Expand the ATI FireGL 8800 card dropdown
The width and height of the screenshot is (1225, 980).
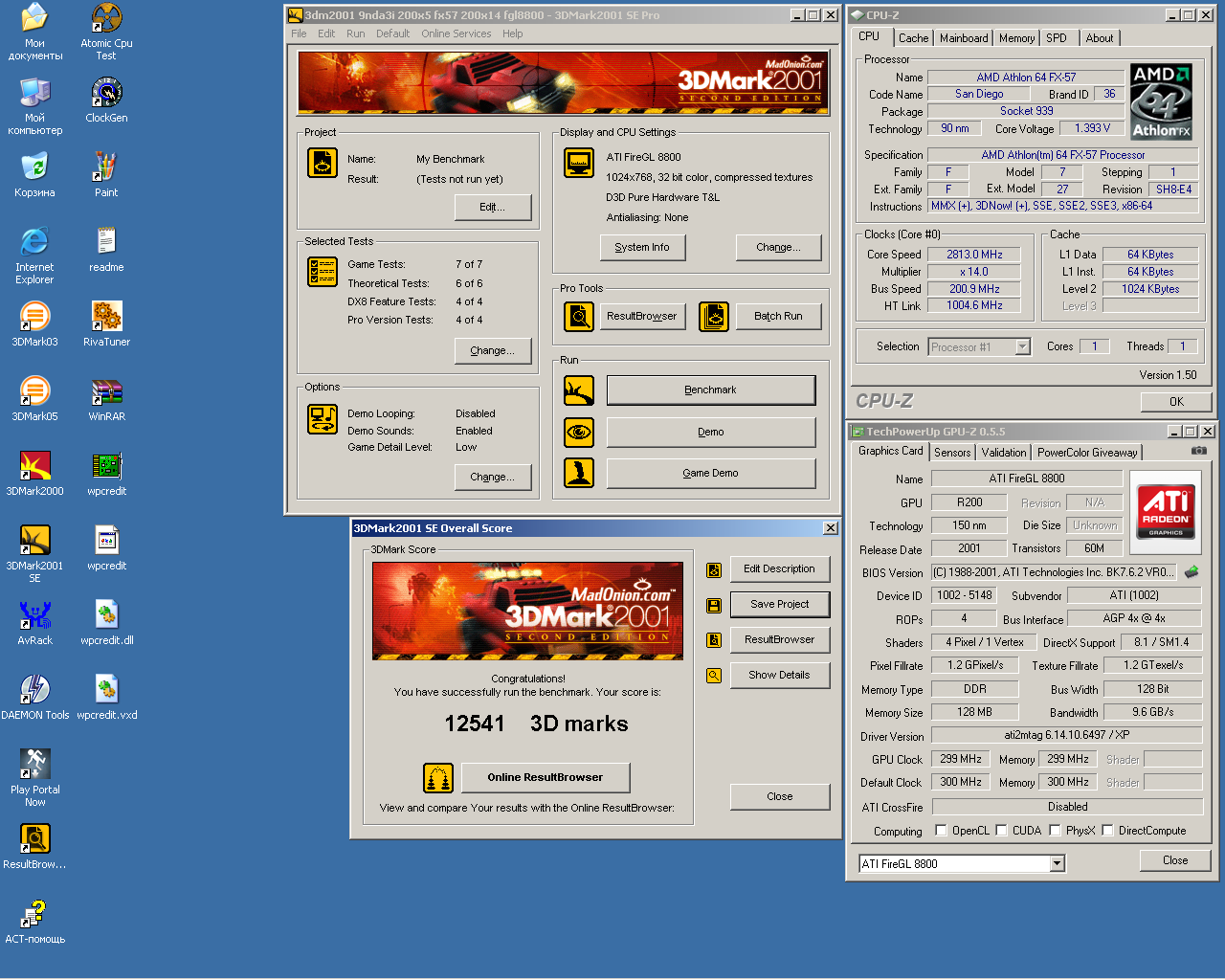point(1057,864)
